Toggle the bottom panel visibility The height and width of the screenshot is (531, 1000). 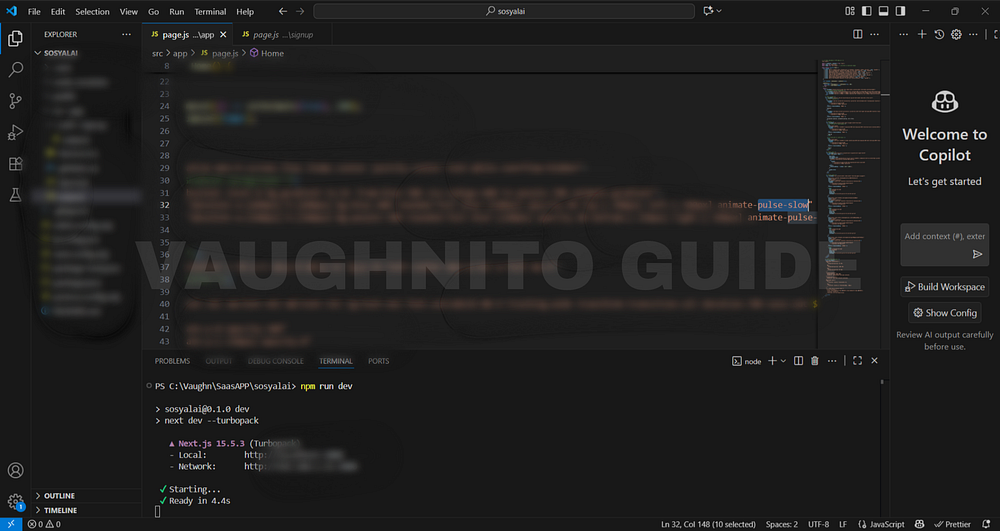[x=883, y=11]
